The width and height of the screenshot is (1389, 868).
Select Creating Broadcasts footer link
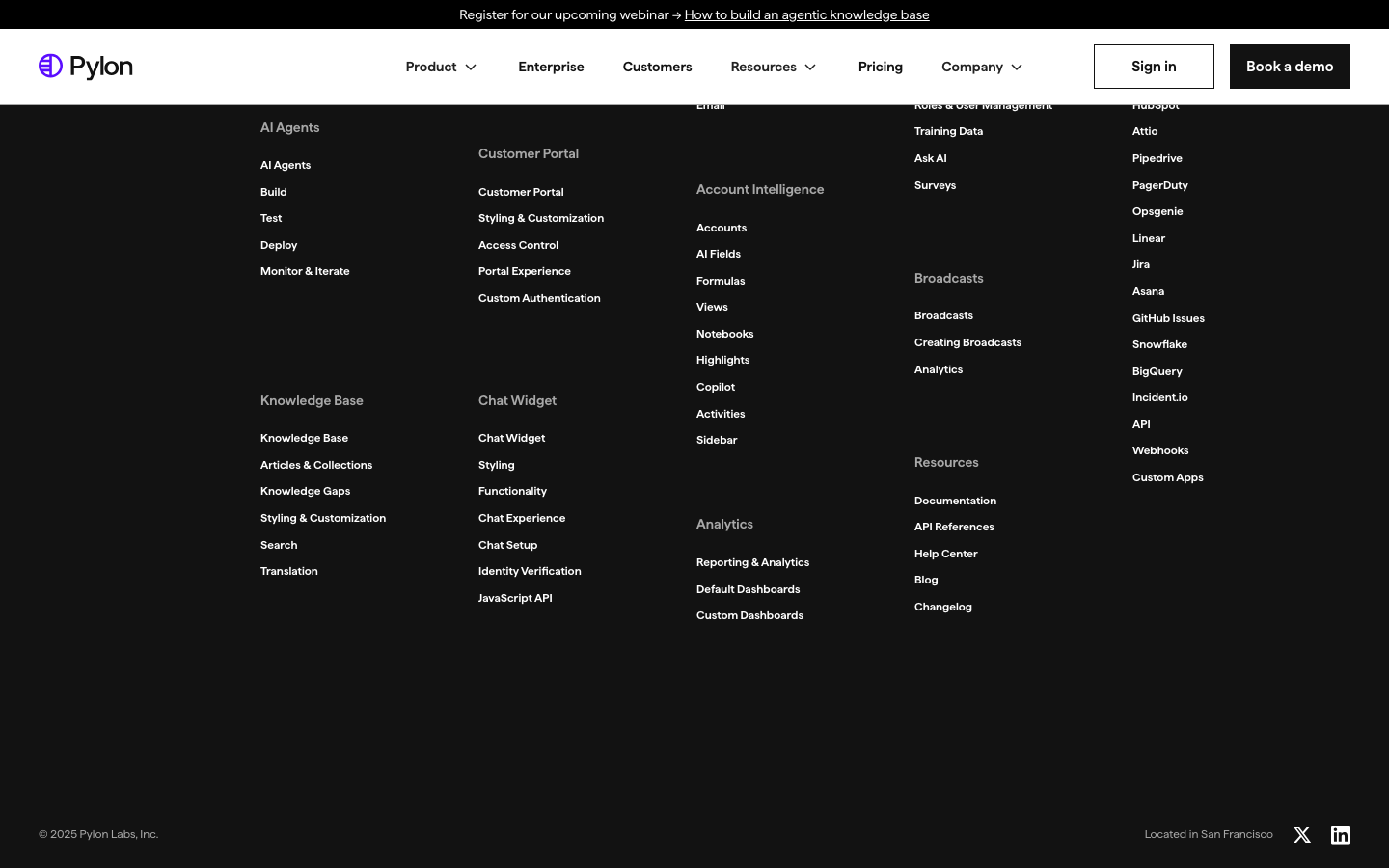pos(967,342)
